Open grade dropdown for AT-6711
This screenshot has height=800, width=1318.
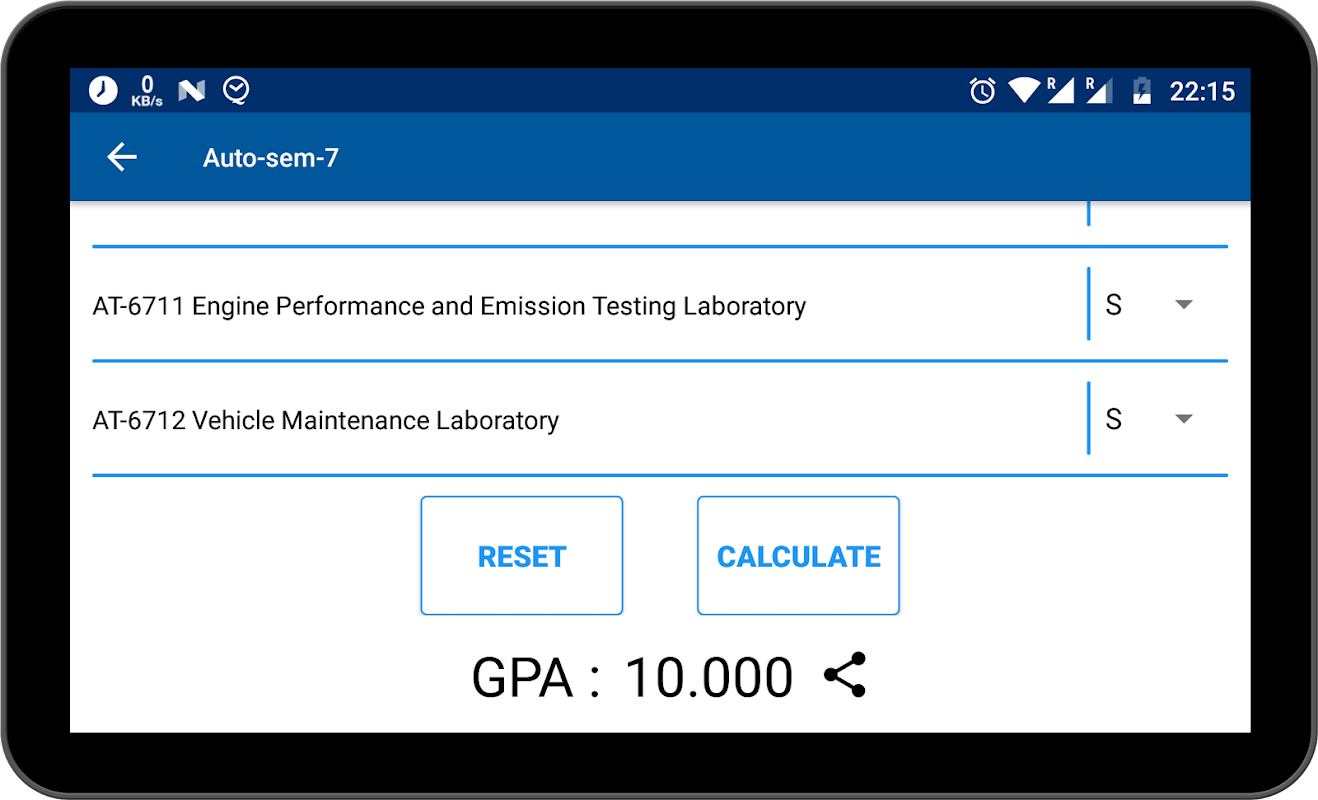point(1183,304)
